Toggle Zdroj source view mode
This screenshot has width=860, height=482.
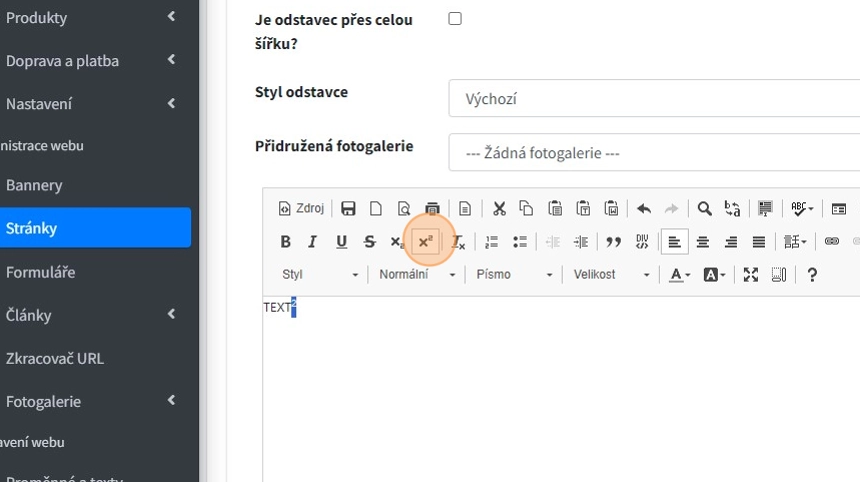click(x=301, y=209)
